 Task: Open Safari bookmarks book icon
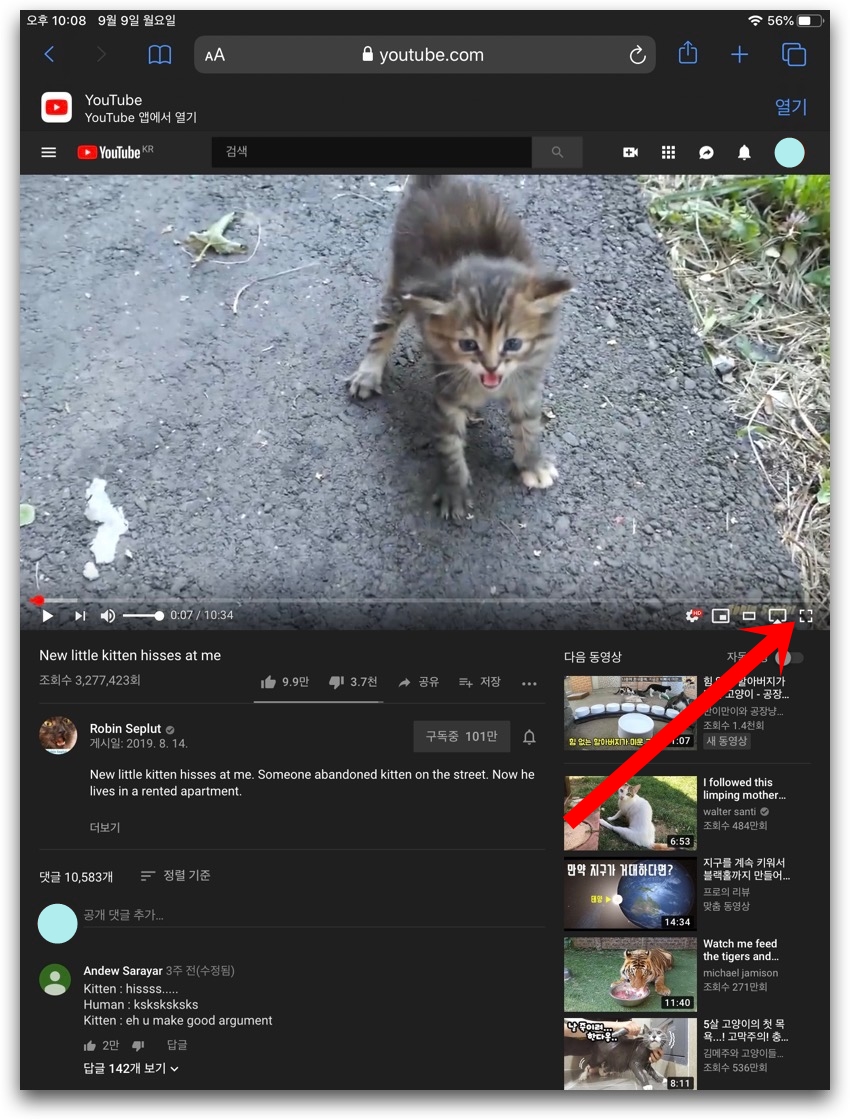[159, 55]
